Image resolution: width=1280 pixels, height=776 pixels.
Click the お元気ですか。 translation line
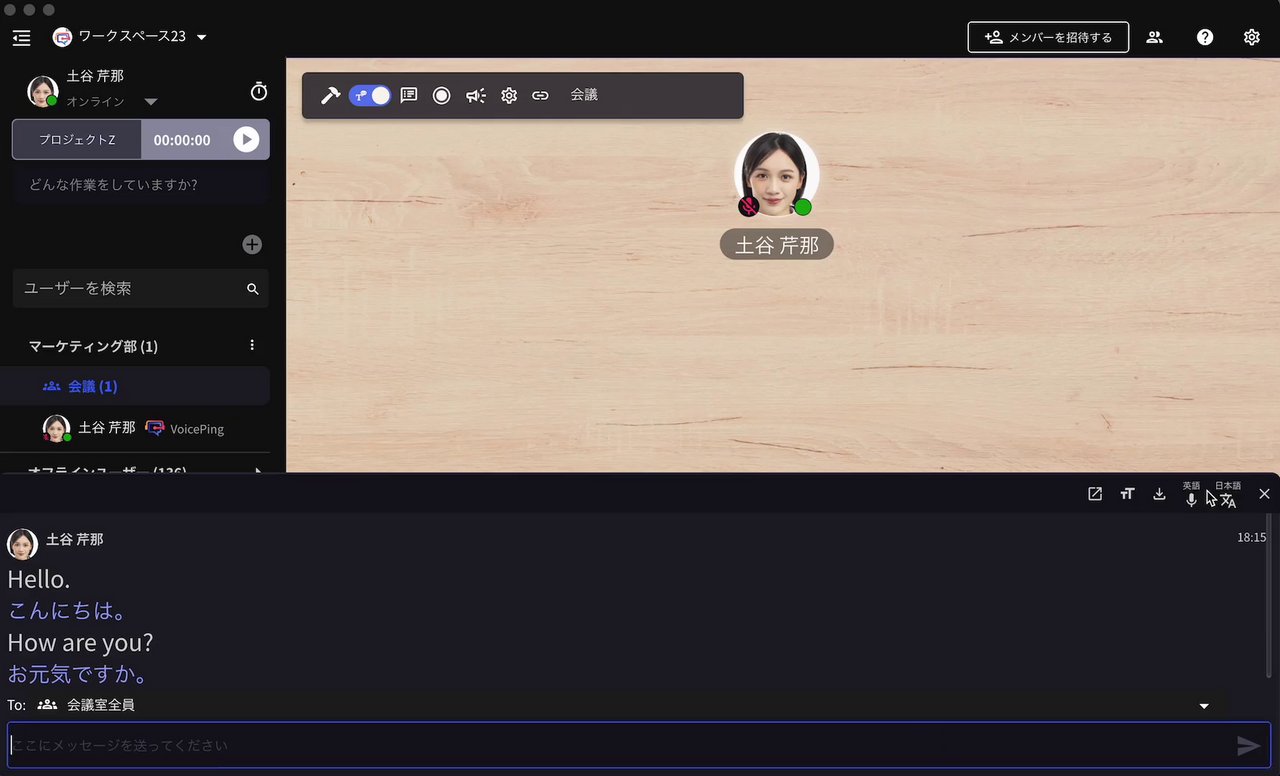click(79, 674)
